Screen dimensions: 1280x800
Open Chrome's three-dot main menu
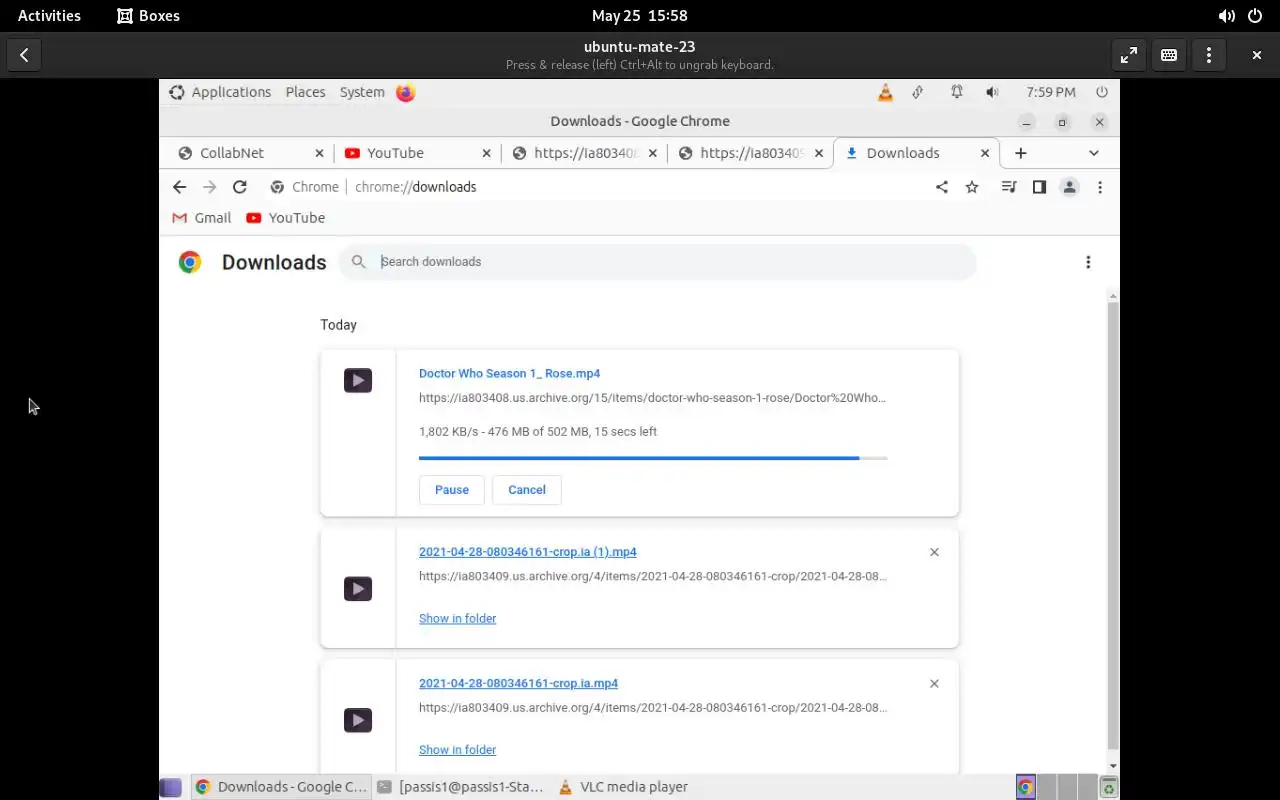pos(1100,187)
